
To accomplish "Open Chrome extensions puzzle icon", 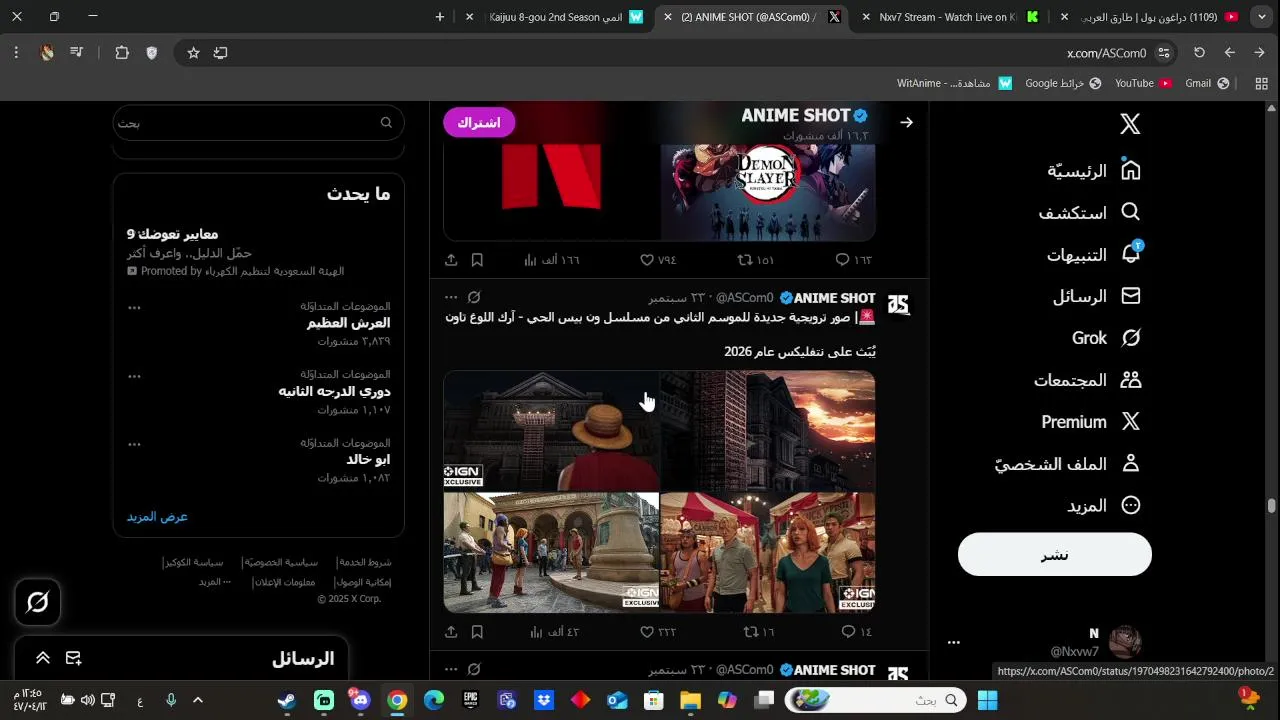I will coord(122,53).
